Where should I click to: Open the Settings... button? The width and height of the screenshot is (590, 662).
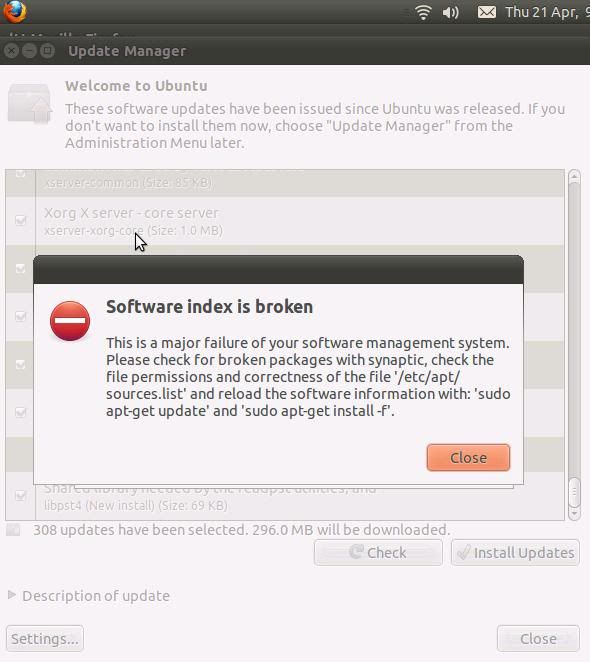coord(45,638)
